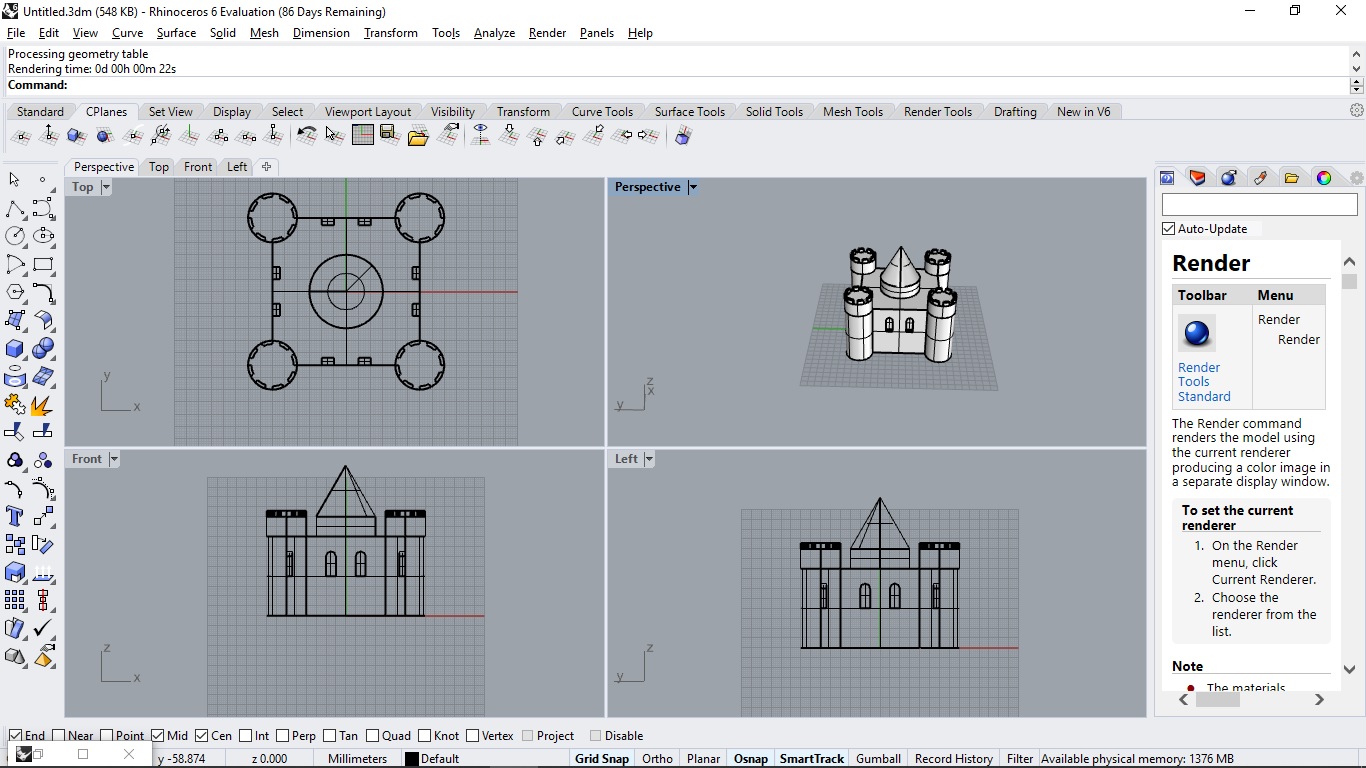Open the Perspective viewport dropdown arrow
Image resolution: width=1366 pixels, height=768 pixels.
[692, 187]
